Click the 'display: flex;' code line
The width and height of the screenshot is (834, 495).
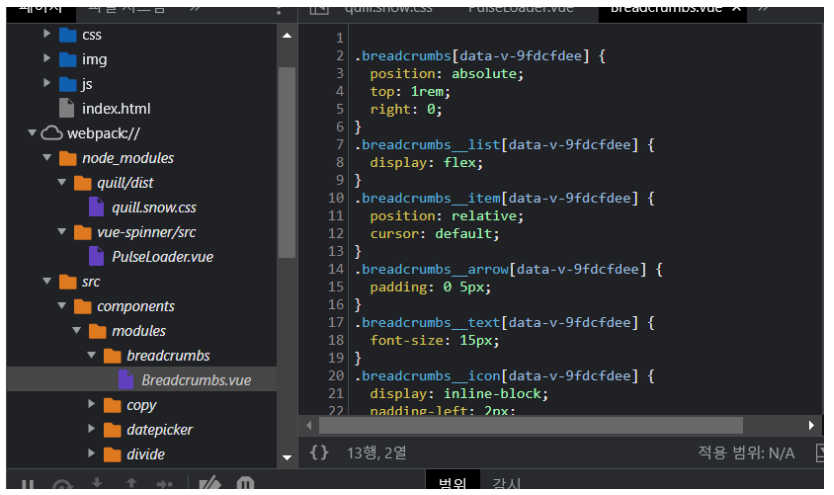pos(427,162)
